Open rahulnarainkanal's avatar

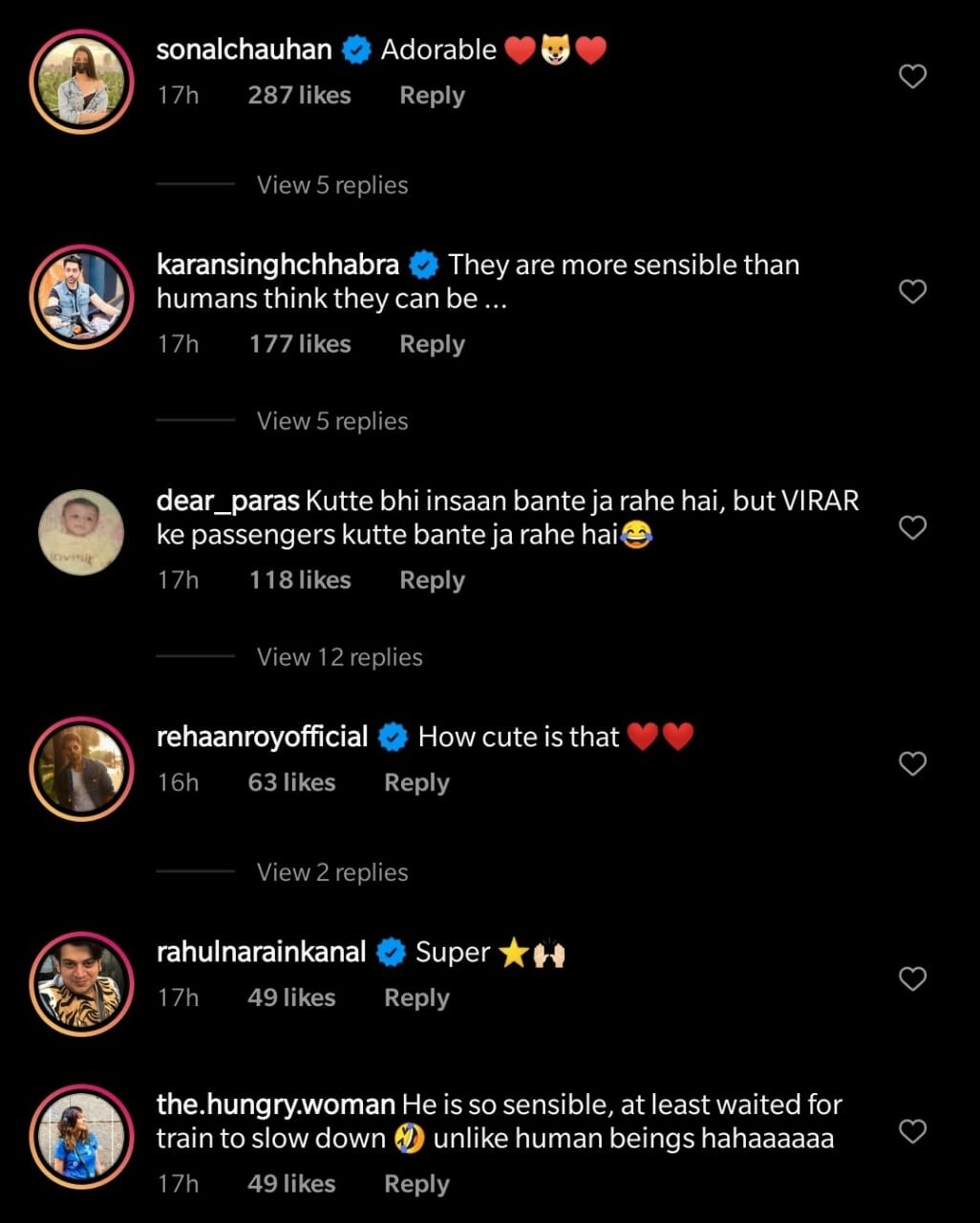82,984
